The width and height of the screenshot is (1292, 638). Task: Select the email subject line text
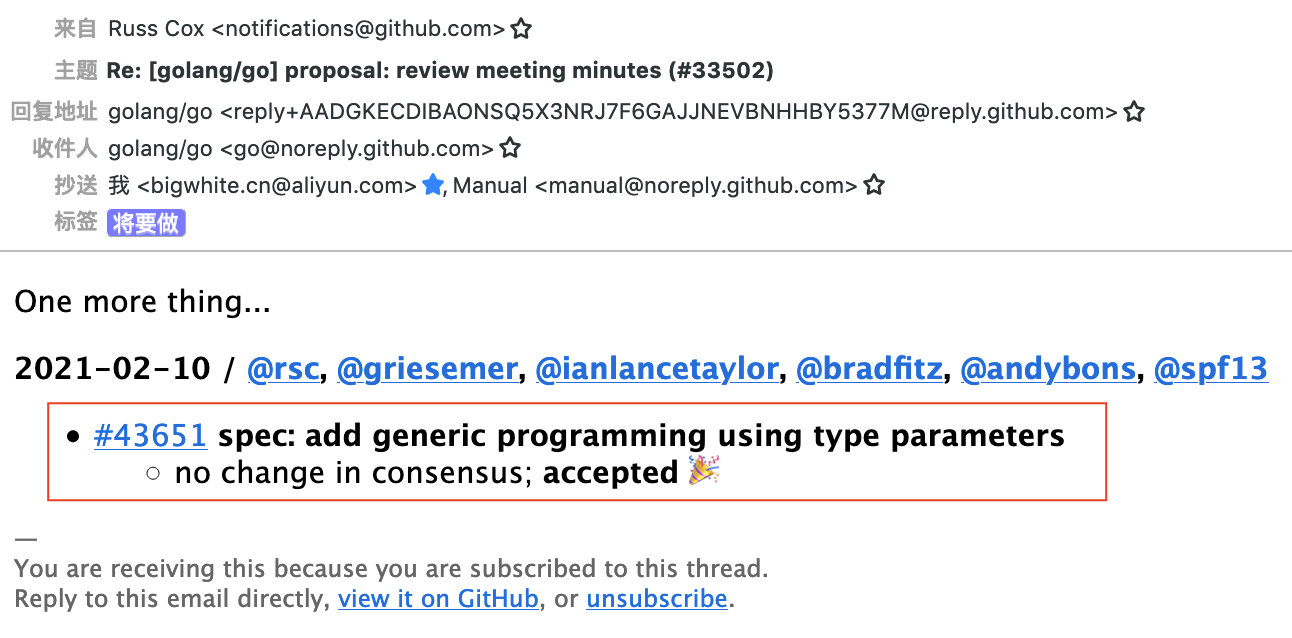click(441, 70)
